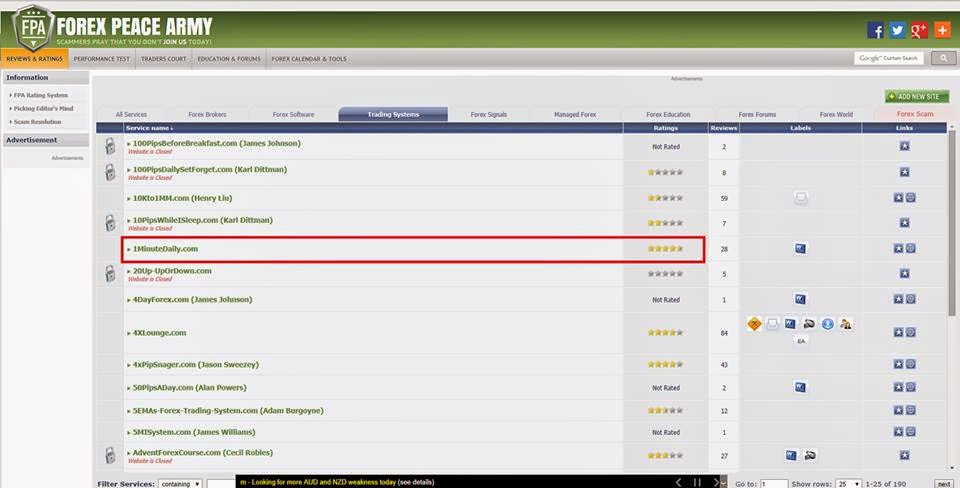Sort by the Reviews column header
Viewport: 960px width, 488px height.
(724, 128)
